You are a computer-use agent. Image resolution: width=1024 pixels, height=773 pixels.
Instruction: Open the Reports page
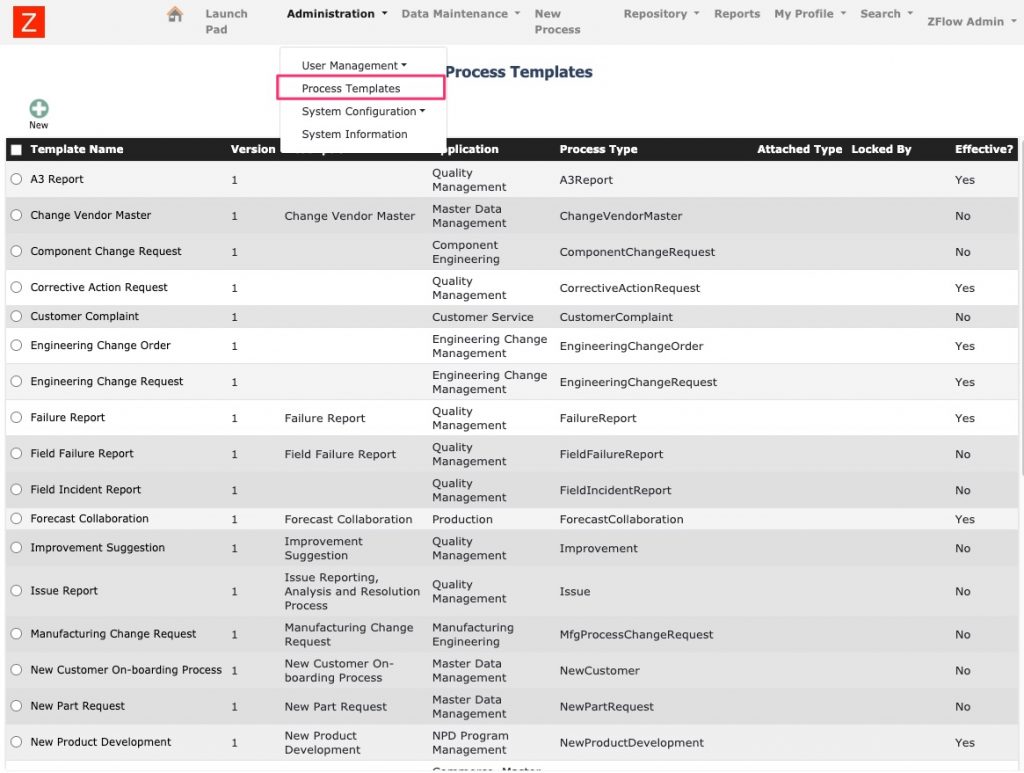pos(737,14)
